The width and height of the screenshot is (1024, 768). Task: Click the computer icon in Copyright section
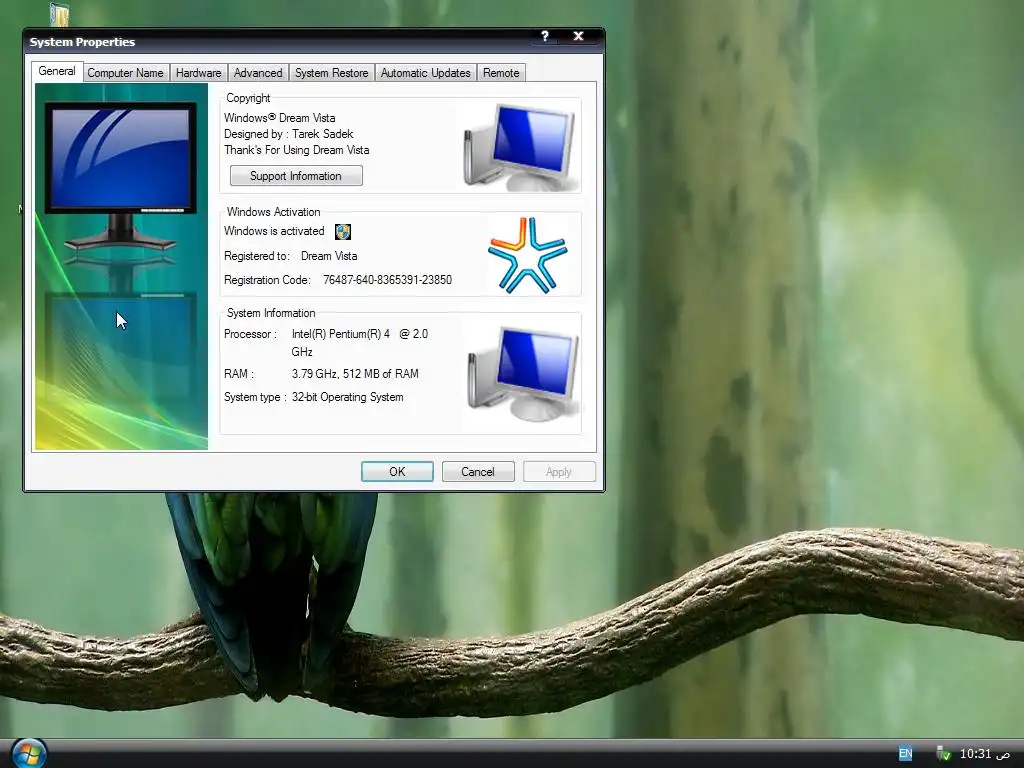(x=520, y=147)
